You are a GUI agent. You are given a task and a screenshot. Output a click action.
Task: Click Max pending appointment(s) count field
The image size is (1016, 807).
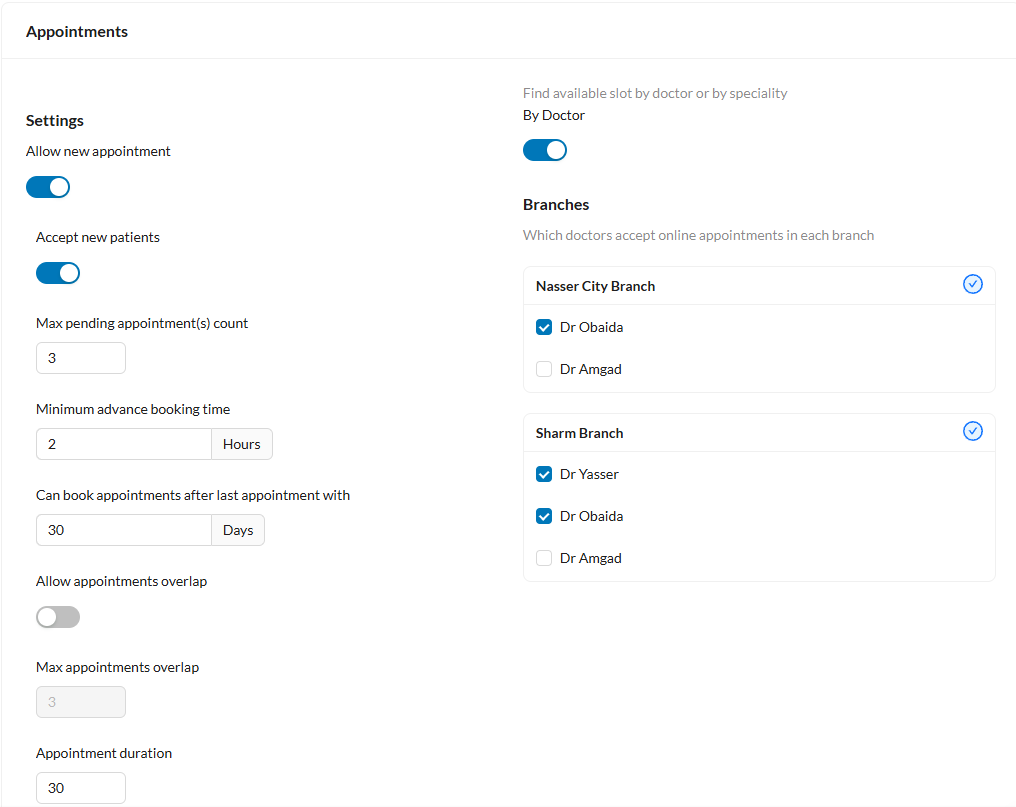click(x=81, y=358)
